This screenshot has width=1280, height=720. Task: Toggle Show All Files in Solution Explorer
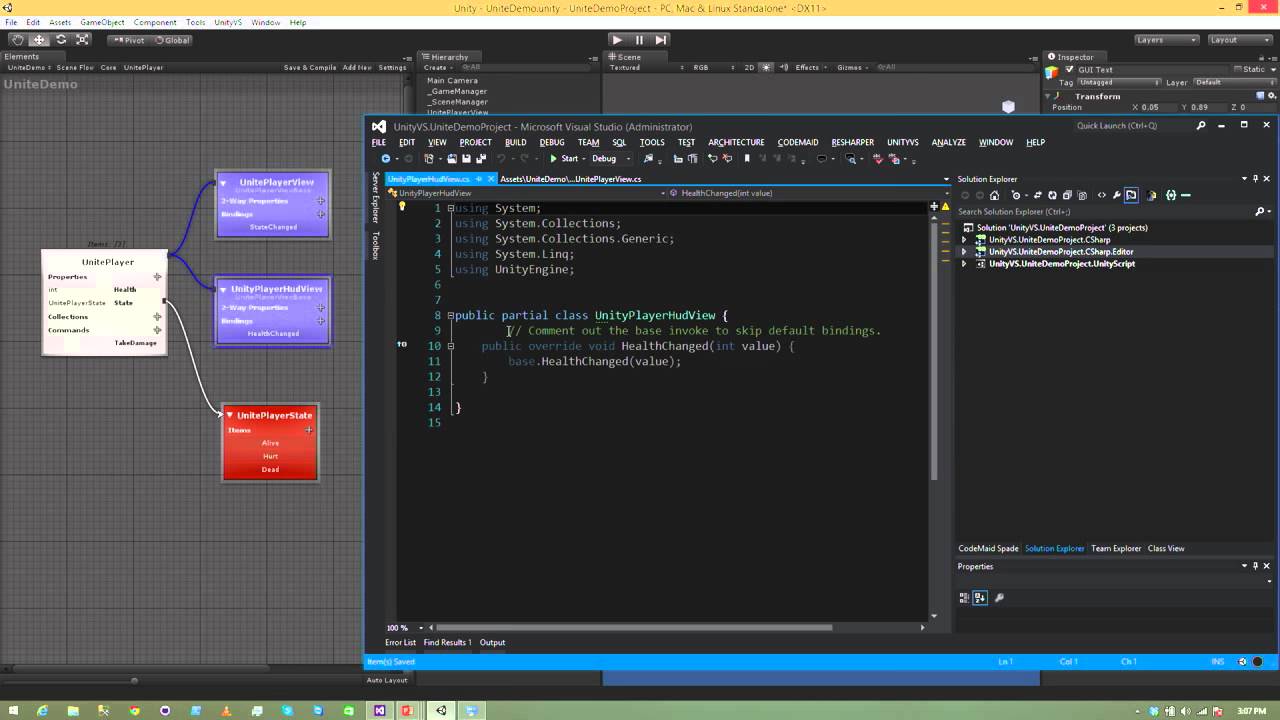tap(1082, 195)
